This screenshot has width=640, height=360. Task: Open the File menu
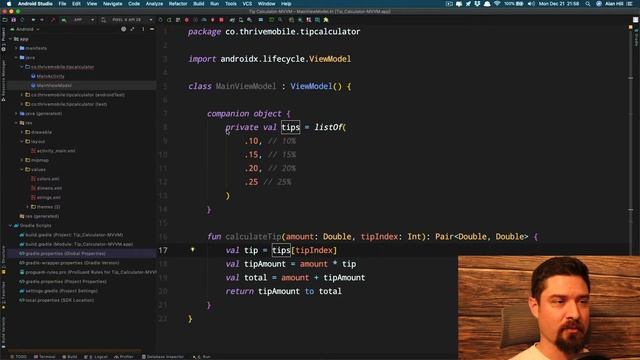coord(62,4)
